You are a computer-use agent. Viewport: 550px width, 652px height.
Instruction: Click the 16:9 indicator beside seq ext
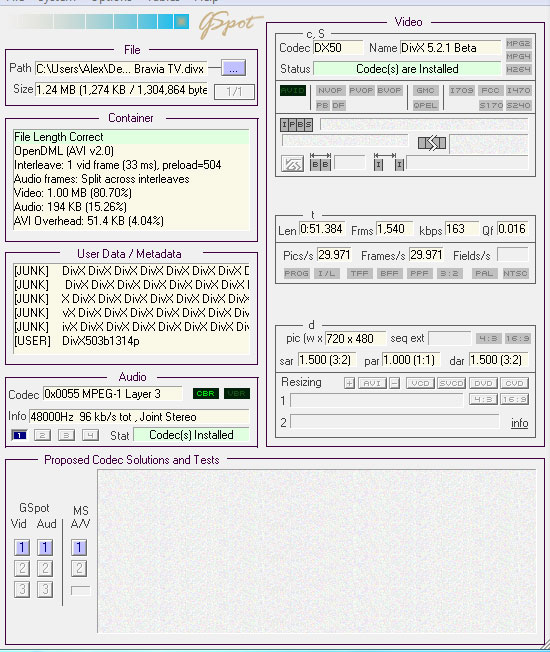point(518,338)
